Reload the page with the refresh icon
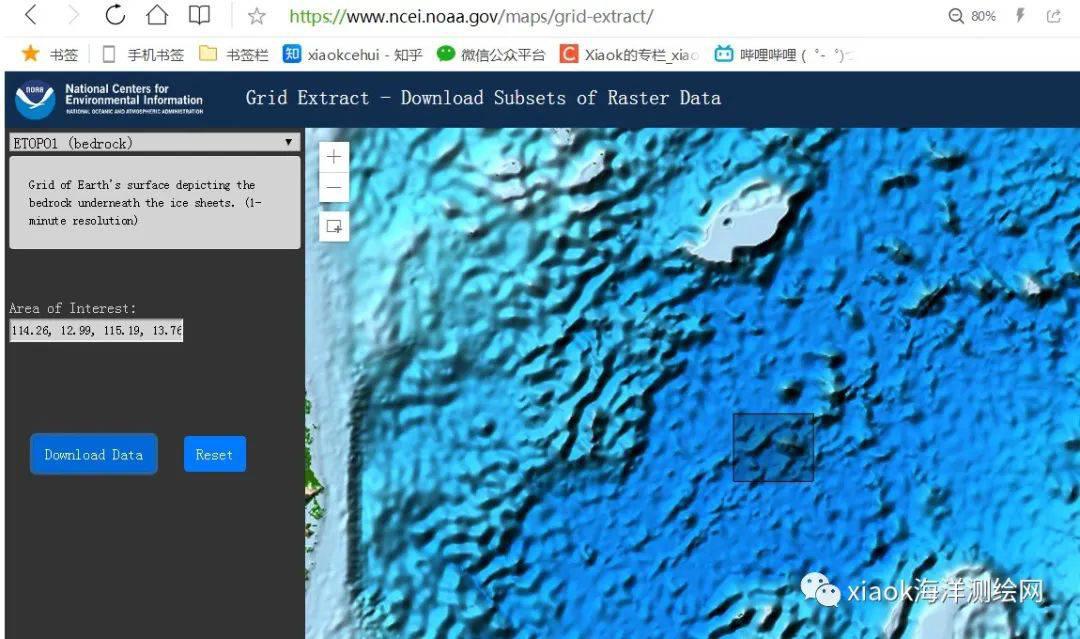 115,16
